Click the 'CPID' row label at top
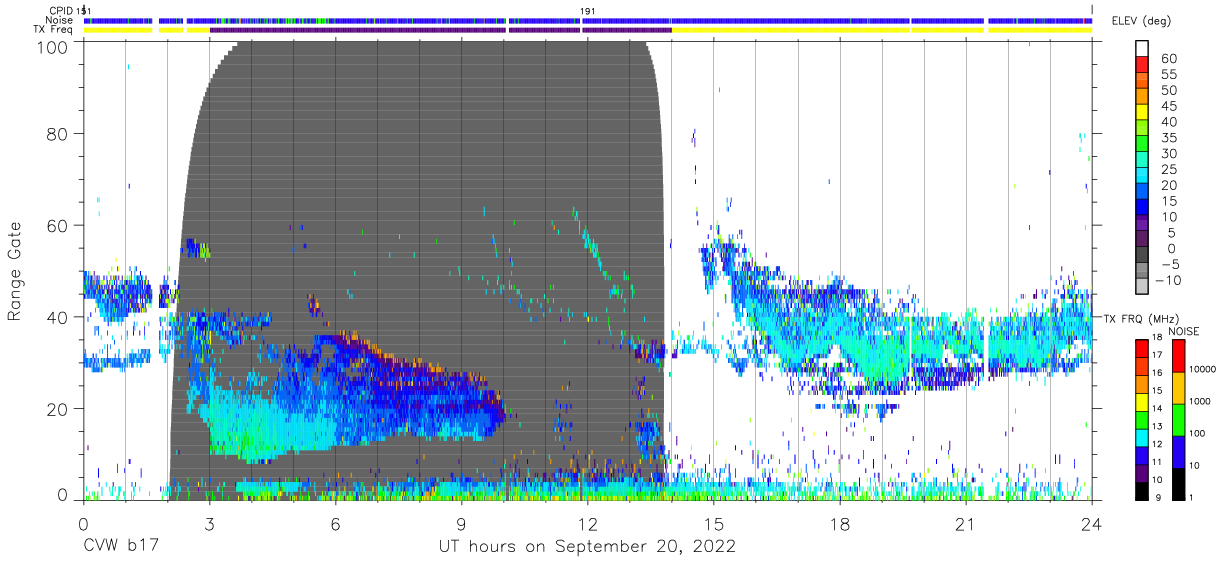Screen dimensions: 1228x567 [61, 11]
